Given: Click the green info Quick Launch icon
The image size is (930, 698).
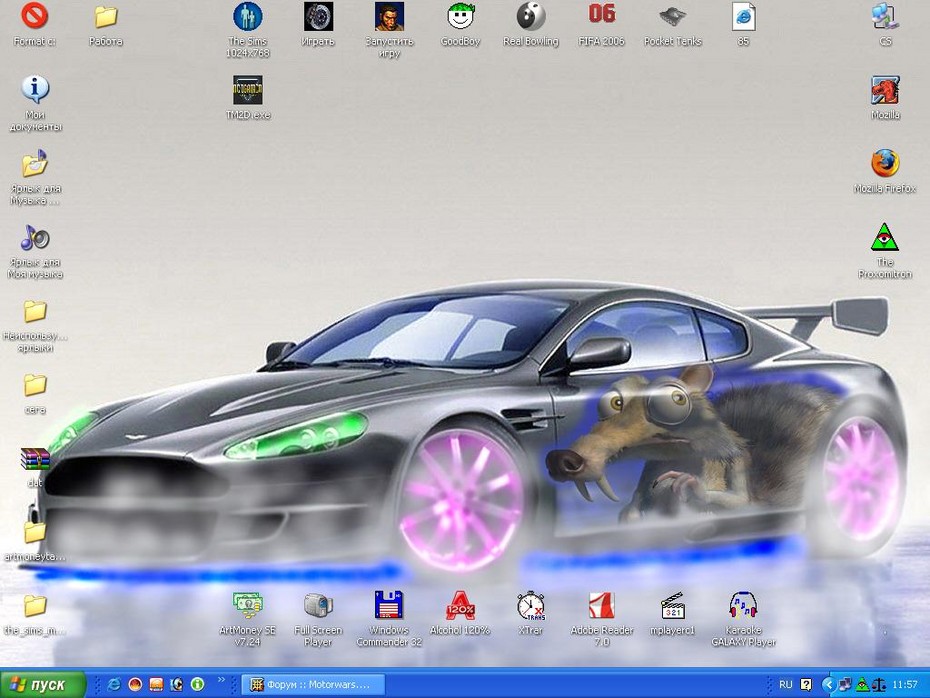Looking at the screenshot, I should (198, 684).
